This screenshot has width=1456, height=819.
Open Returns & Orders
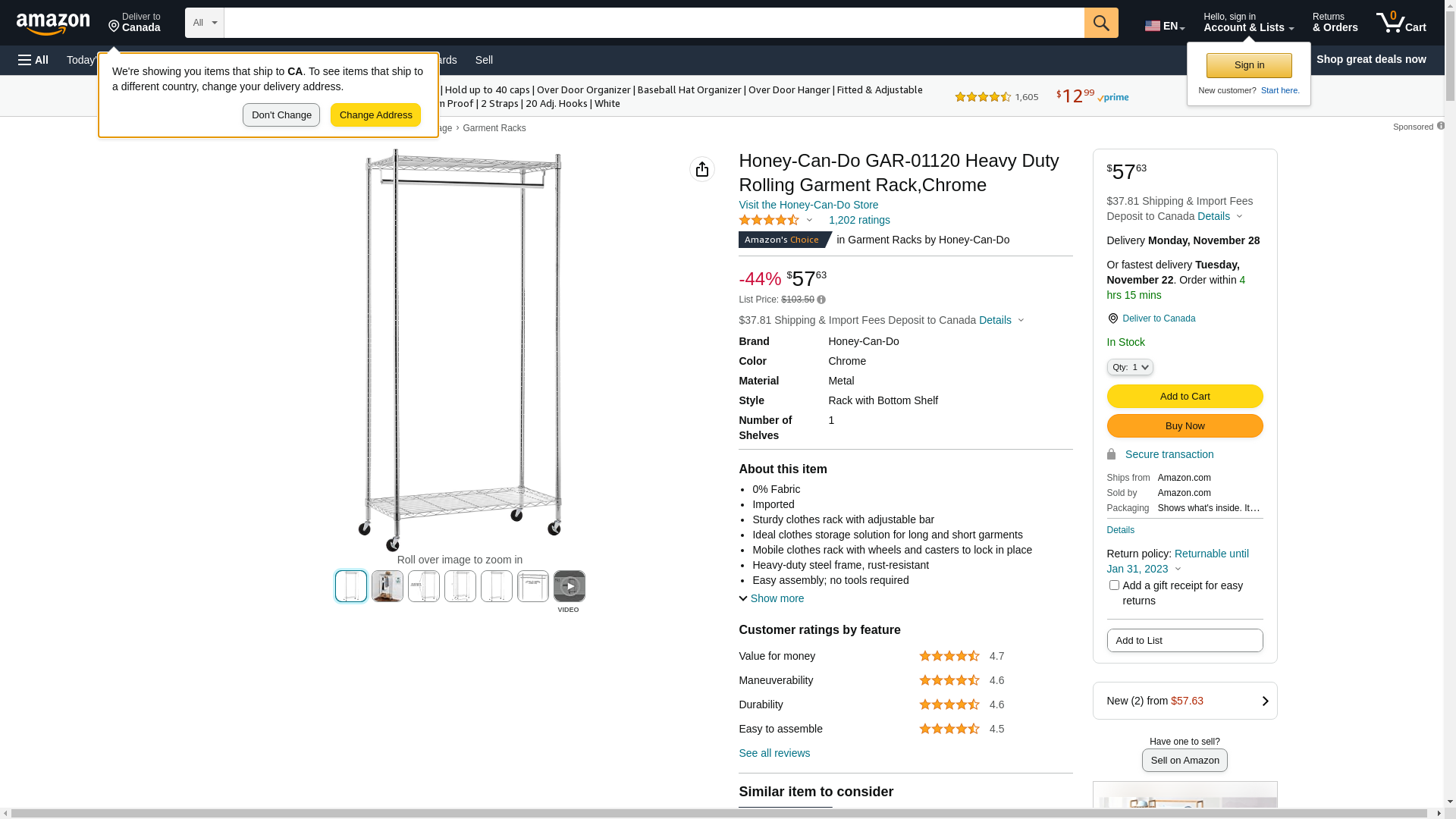coord(1335,23)
